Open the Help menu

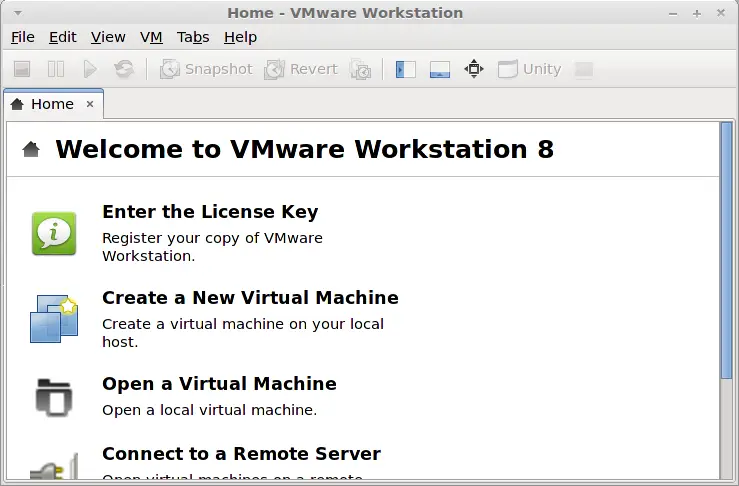240,37
